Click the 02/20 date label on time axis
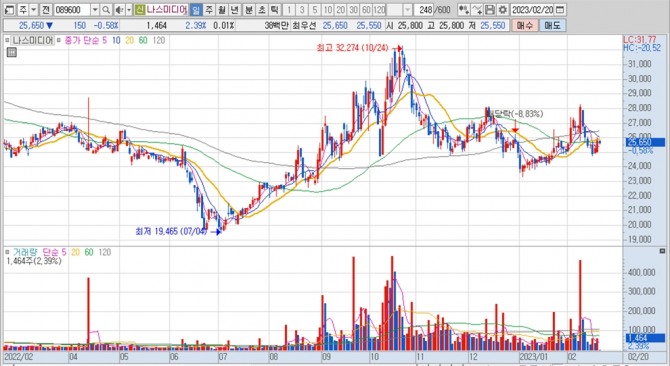 tap(638, 357)
